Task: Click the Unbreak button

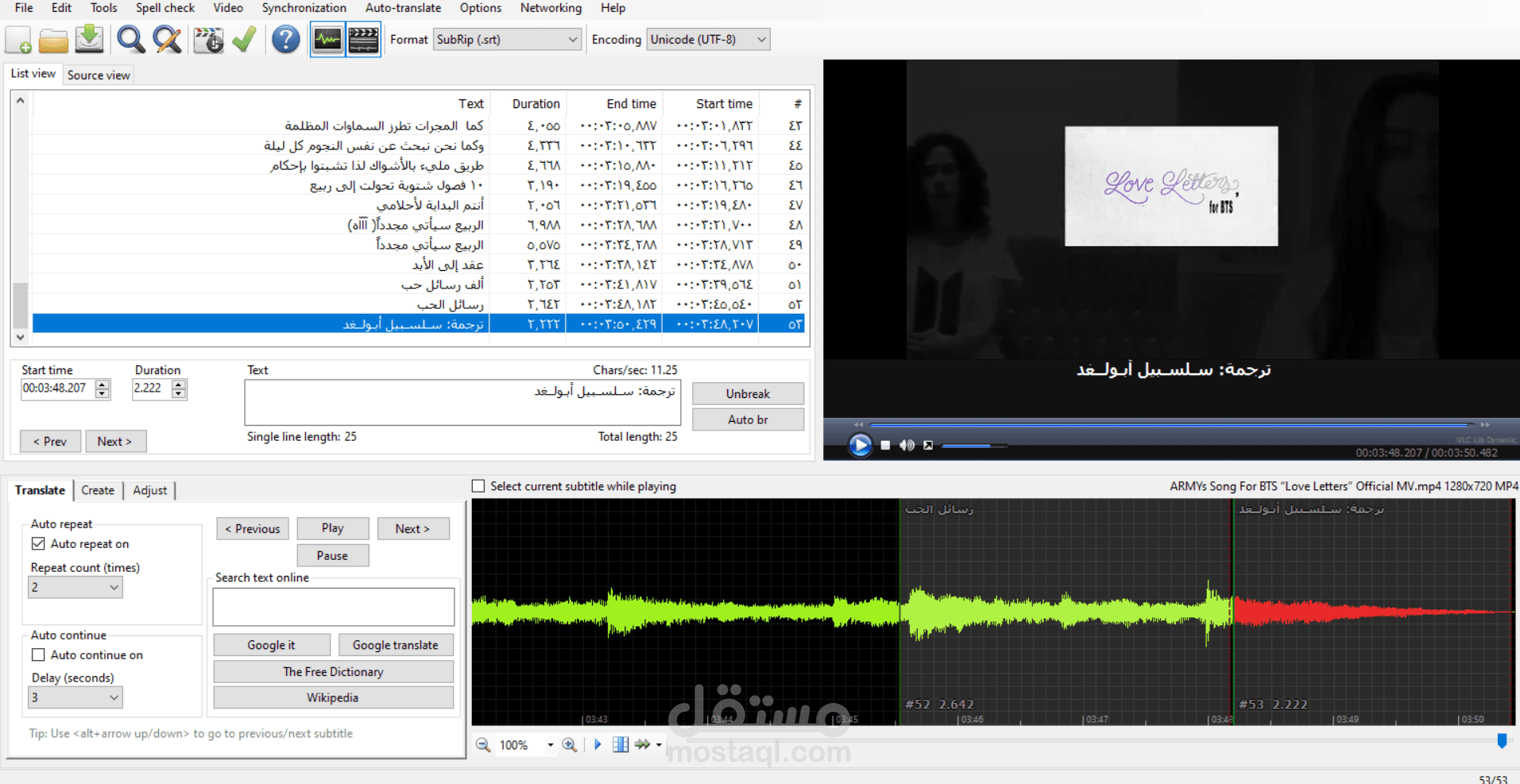Action: pyautogui.click(x=748, y=394)
